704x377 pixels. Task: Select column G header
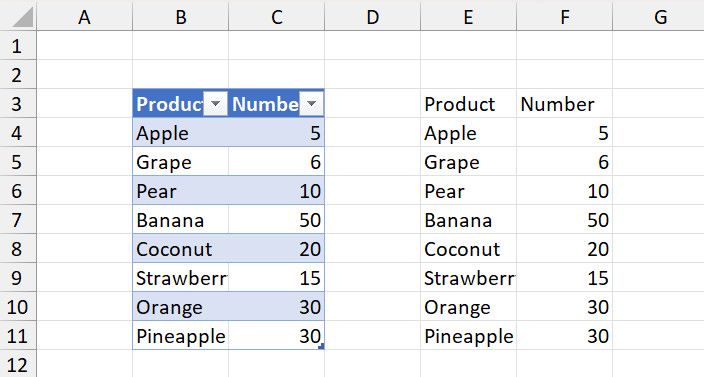pos(658,17)
